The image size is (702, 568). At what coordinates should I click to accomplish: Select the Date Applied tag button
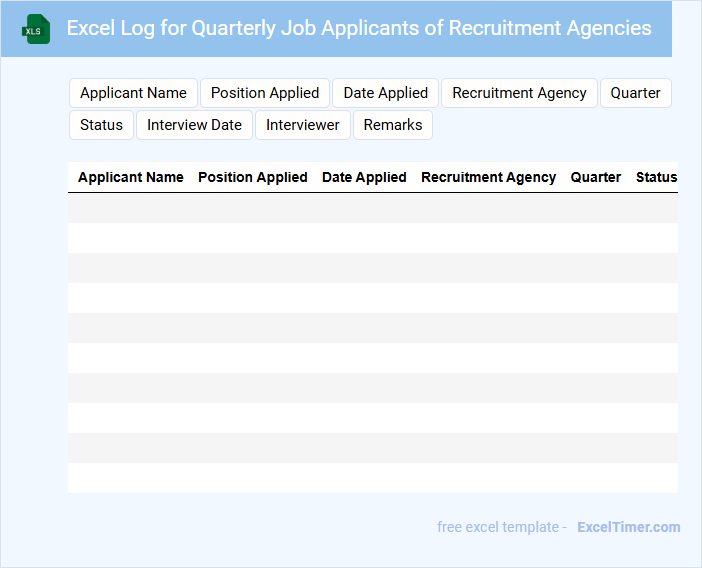coord(385,93)
